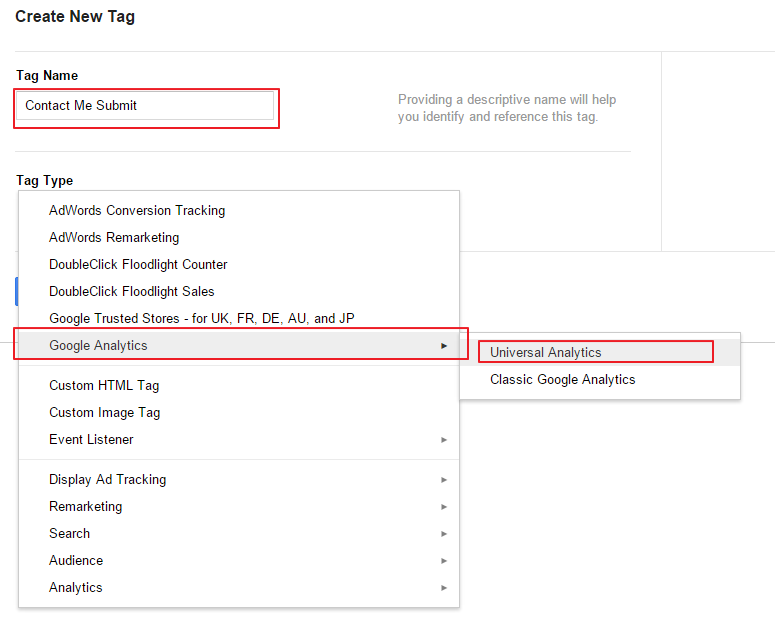This screenshot has height=627, width=775.
Task: Select Classic Google Analytics
Action: pyautogui.click(x=600, y=379)
